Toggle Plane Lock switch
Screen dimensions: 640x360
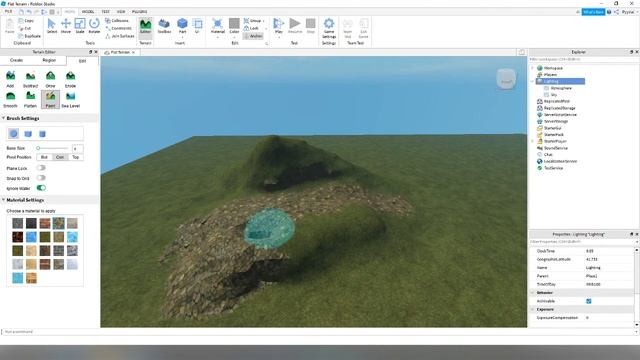(41, 168)
